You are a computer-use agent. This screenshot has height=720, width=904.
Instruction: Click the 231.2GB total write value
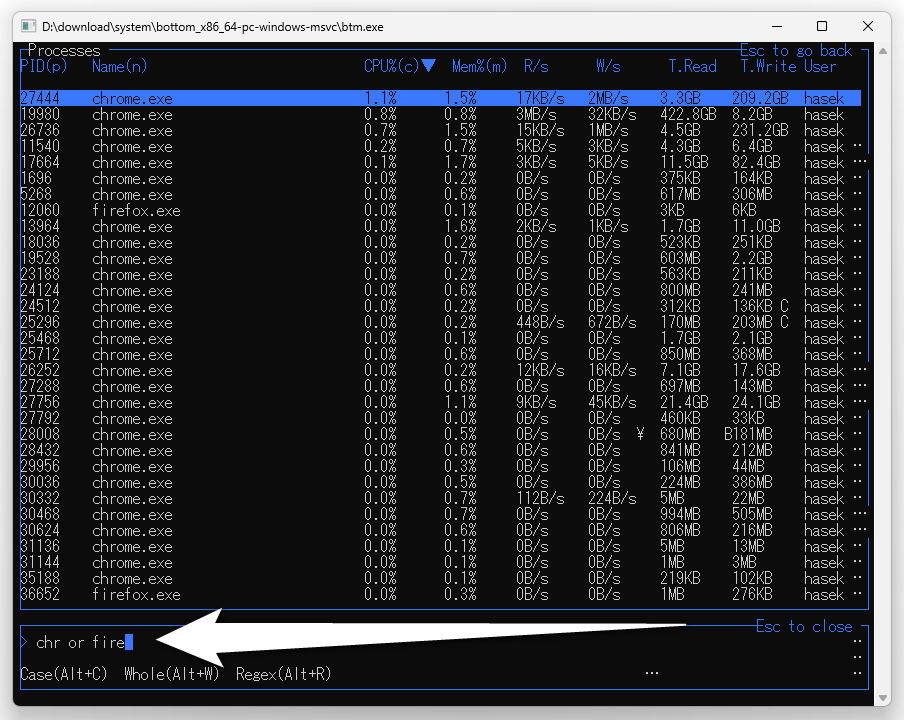coord(760,130)
